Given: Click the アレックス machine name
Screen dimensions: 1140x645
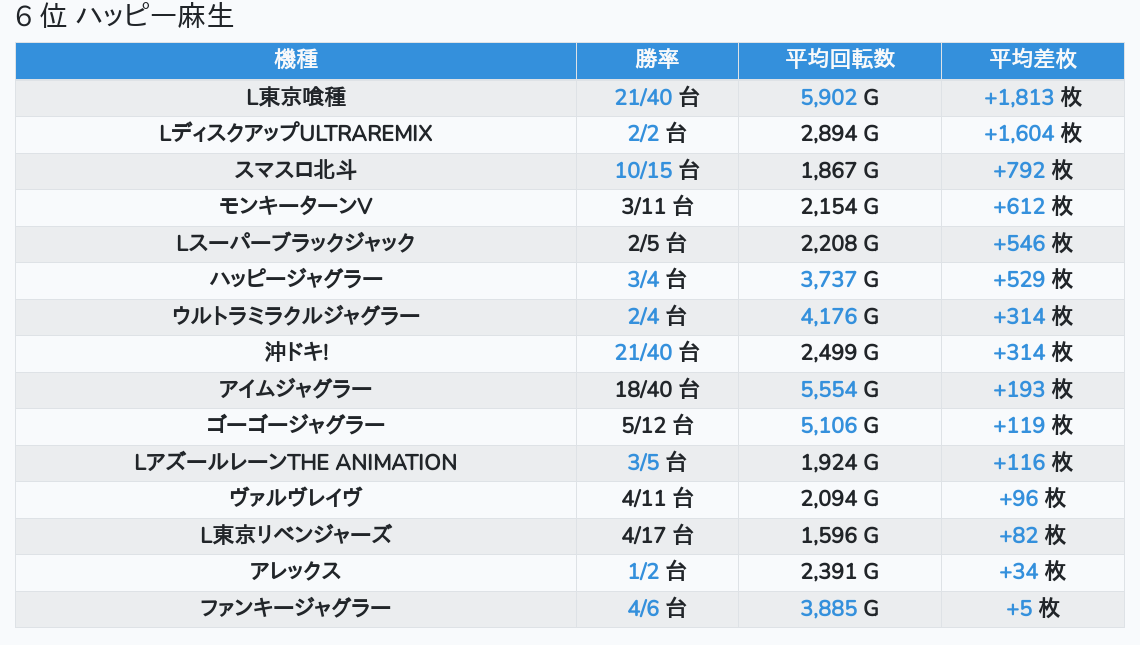Looking at the screenshot, I should click(296, 572).
